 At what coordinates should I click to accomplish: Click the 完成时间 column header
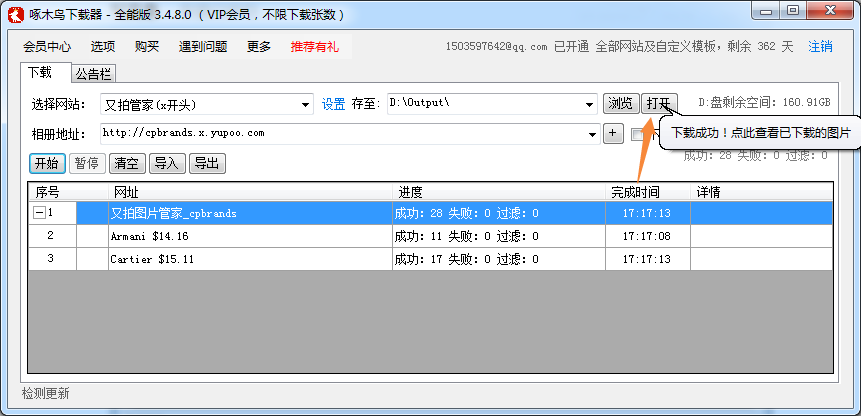click(x=648, y=192)
